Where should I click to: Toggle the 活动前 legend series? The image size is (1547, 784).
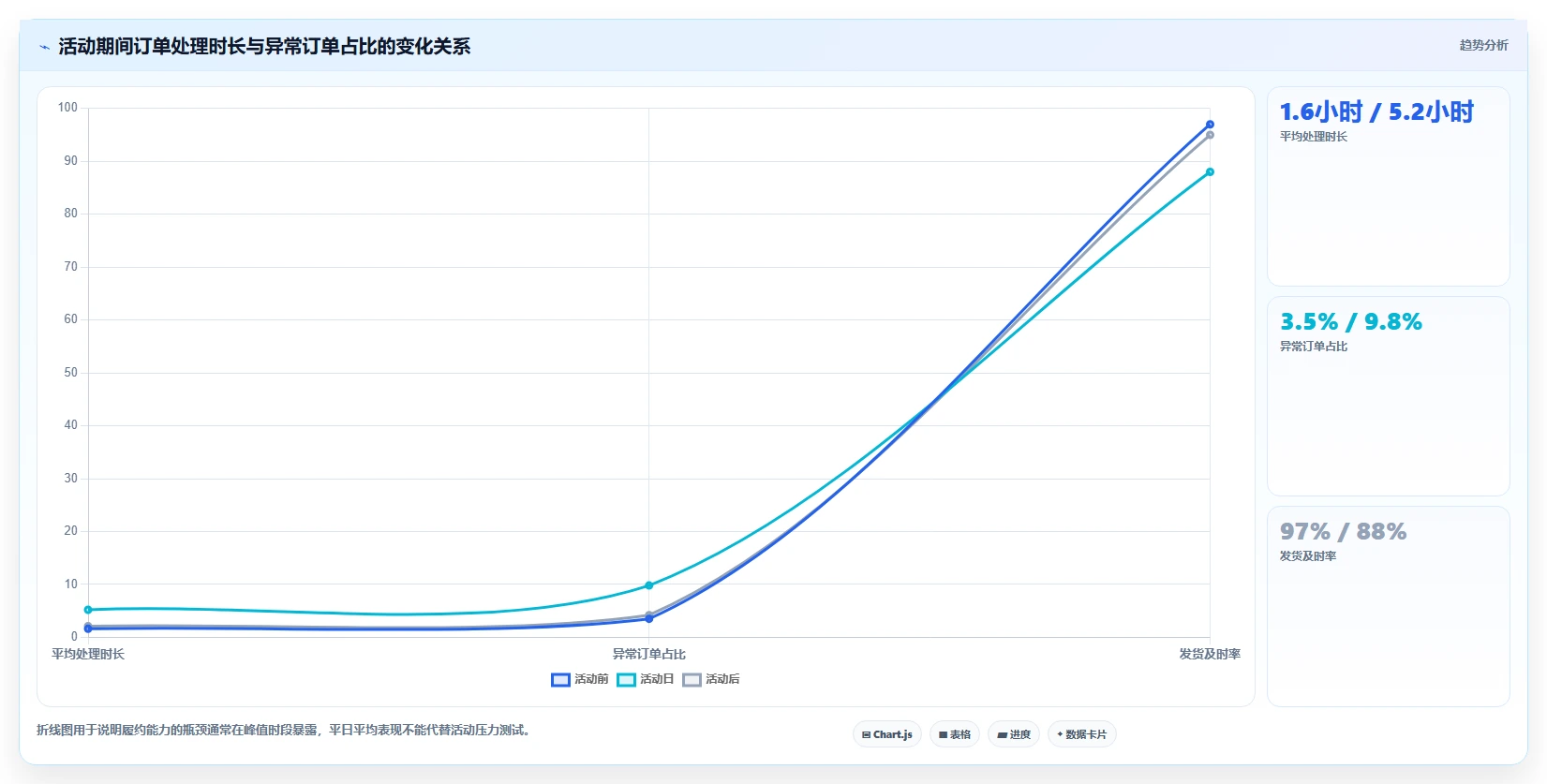click(580, 679)
